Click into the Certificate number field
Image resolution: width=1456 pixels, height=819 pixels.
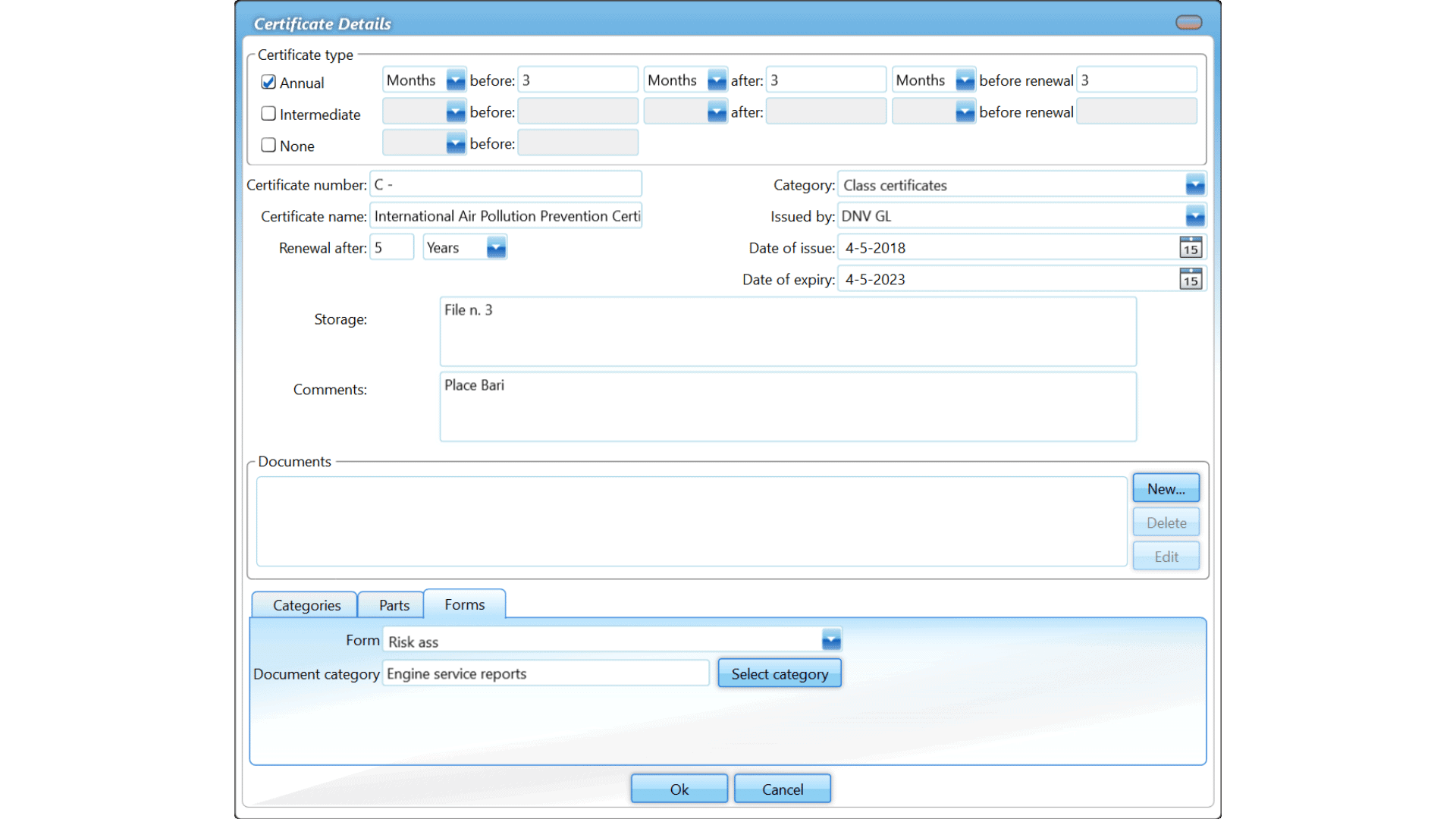coord(506,185)
